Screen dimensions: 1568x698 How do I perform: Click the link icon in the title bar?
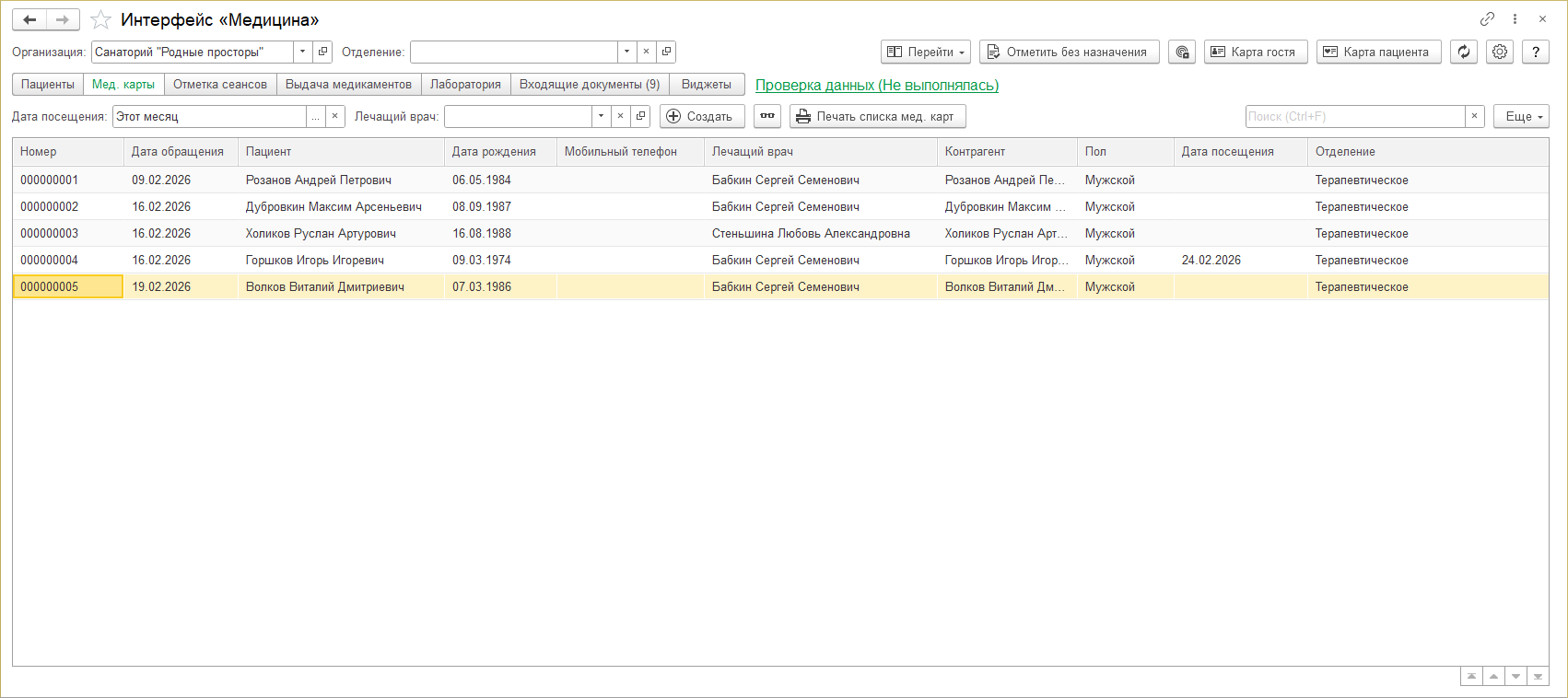pos(1487,19)
